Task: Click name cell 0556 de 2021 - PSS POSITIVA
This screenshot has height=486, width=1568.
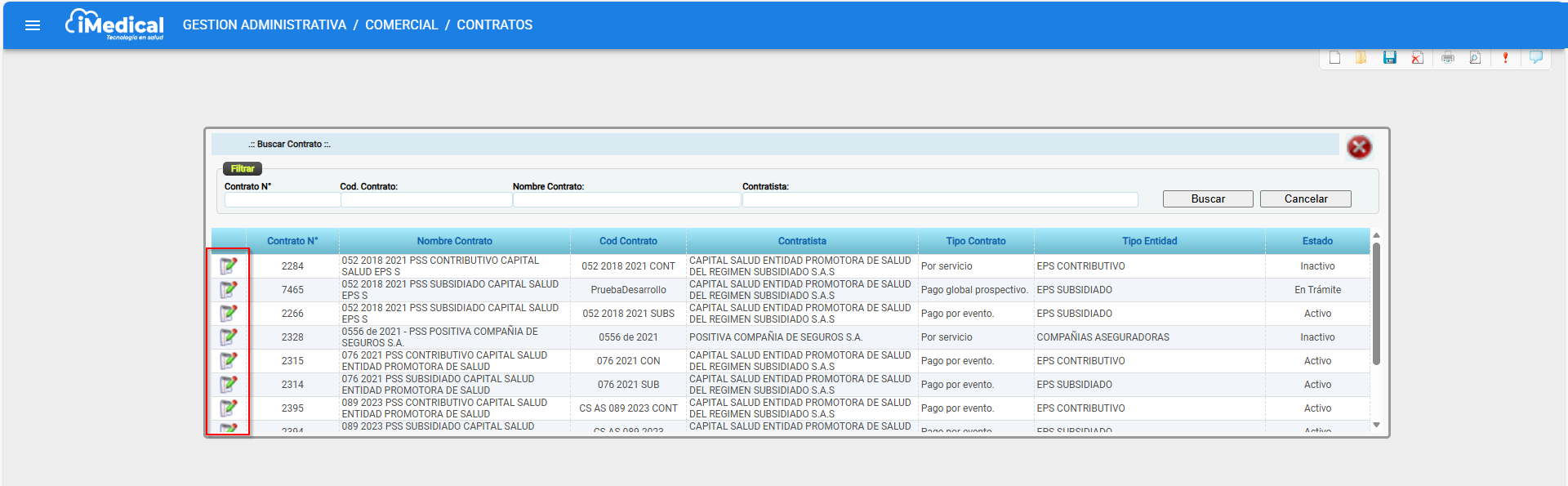Action: tap(455, 337)
